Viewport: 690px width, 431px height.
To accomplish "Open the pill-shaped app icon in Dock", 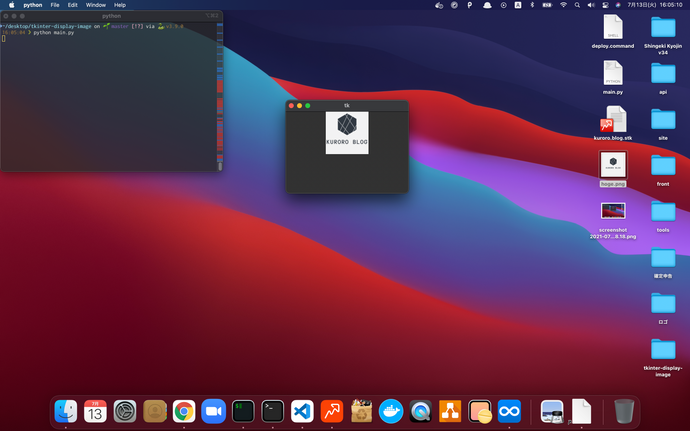I will (480, 411).
